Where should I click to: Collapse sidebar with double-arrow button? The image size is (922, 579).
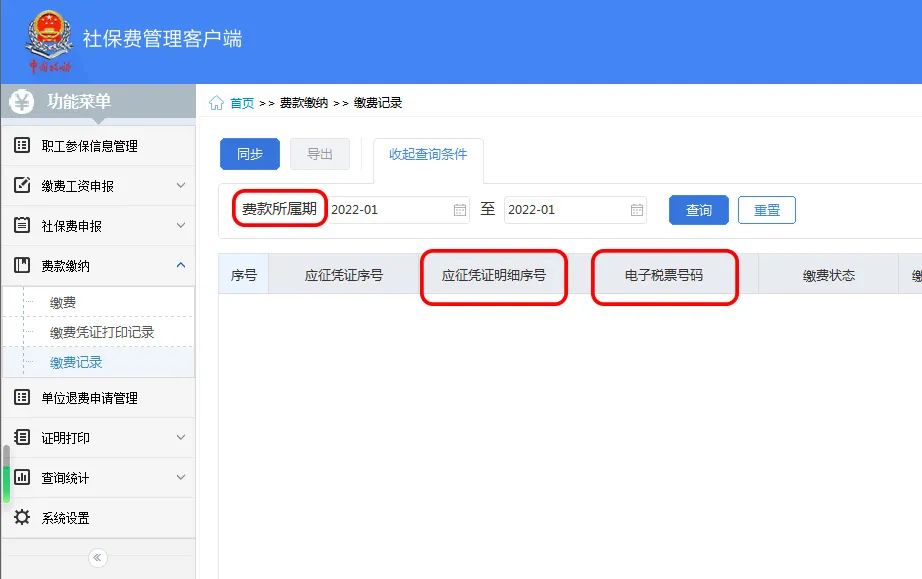coord(98,558)
